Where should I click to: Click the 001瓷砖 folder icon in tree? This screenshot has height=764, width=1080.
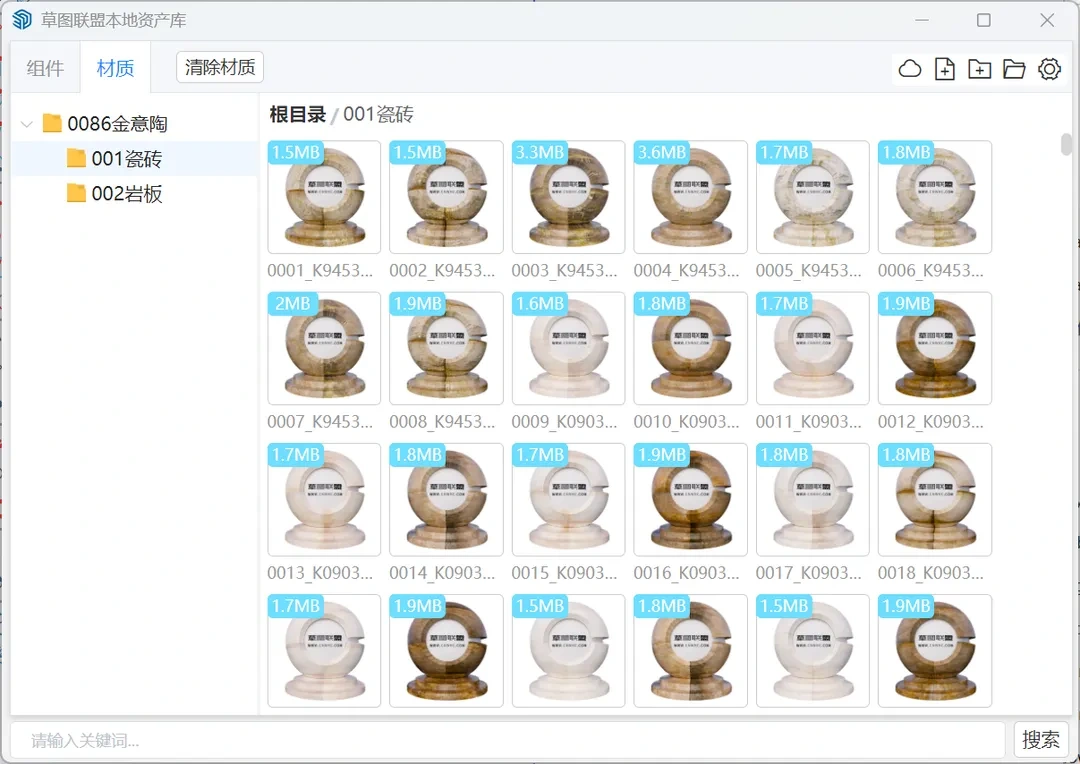point(76,159)
